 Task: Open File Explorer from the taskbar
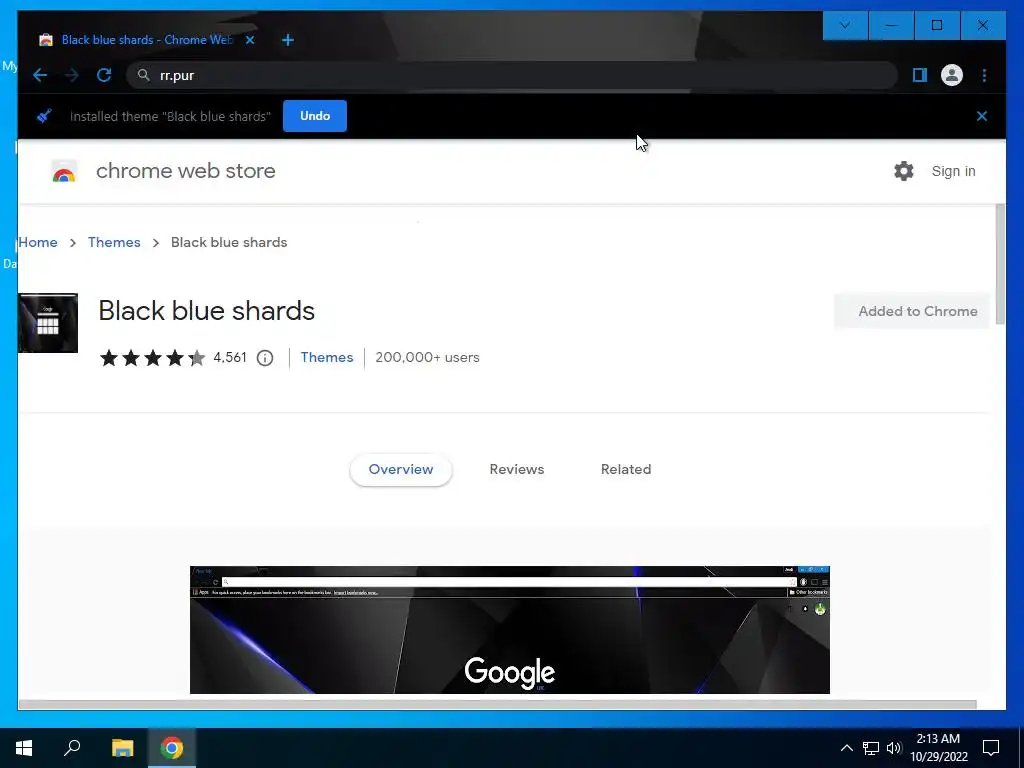(x=122, y=748)
